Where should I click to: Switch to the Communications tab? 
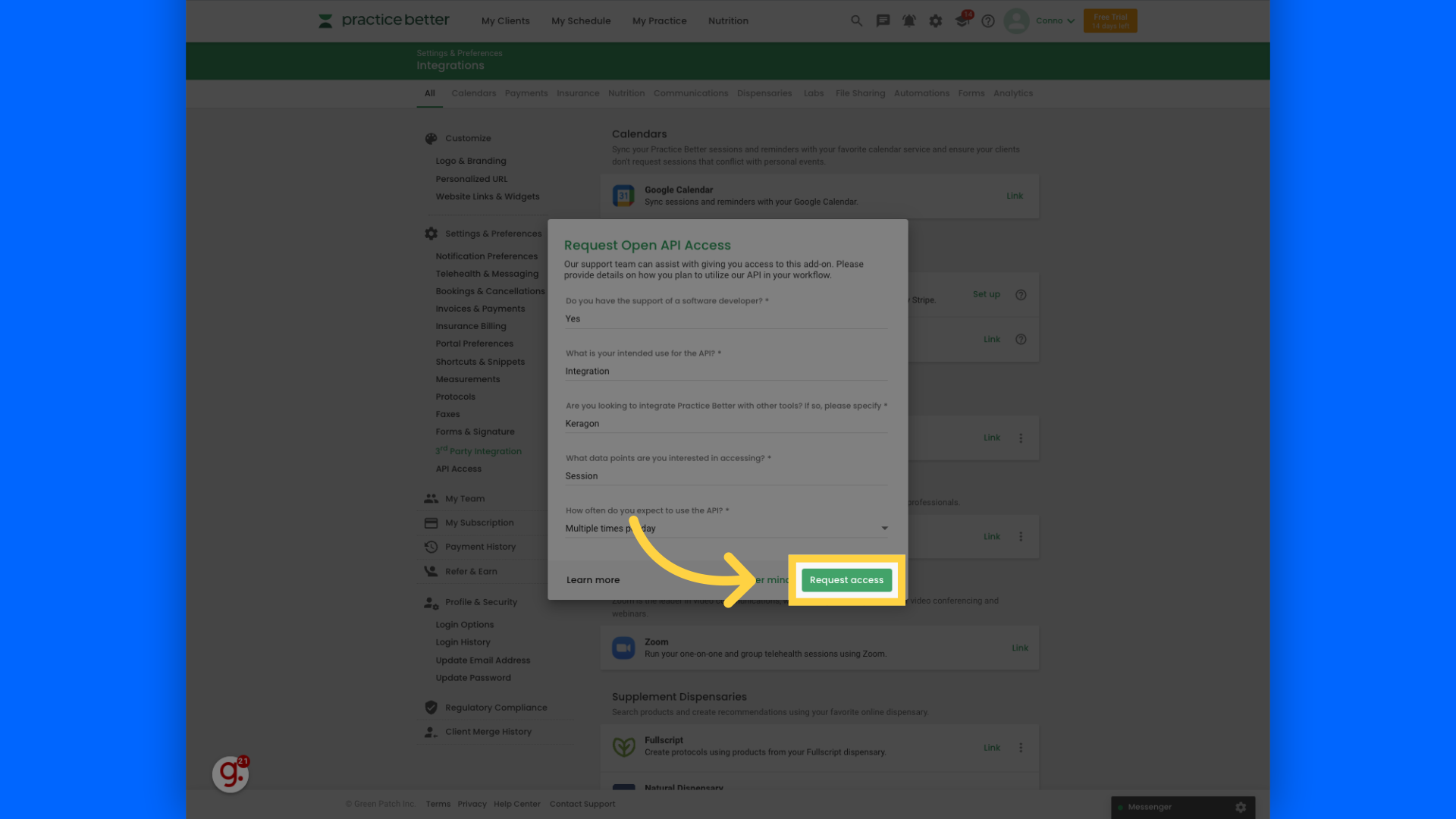coord(690,93)
